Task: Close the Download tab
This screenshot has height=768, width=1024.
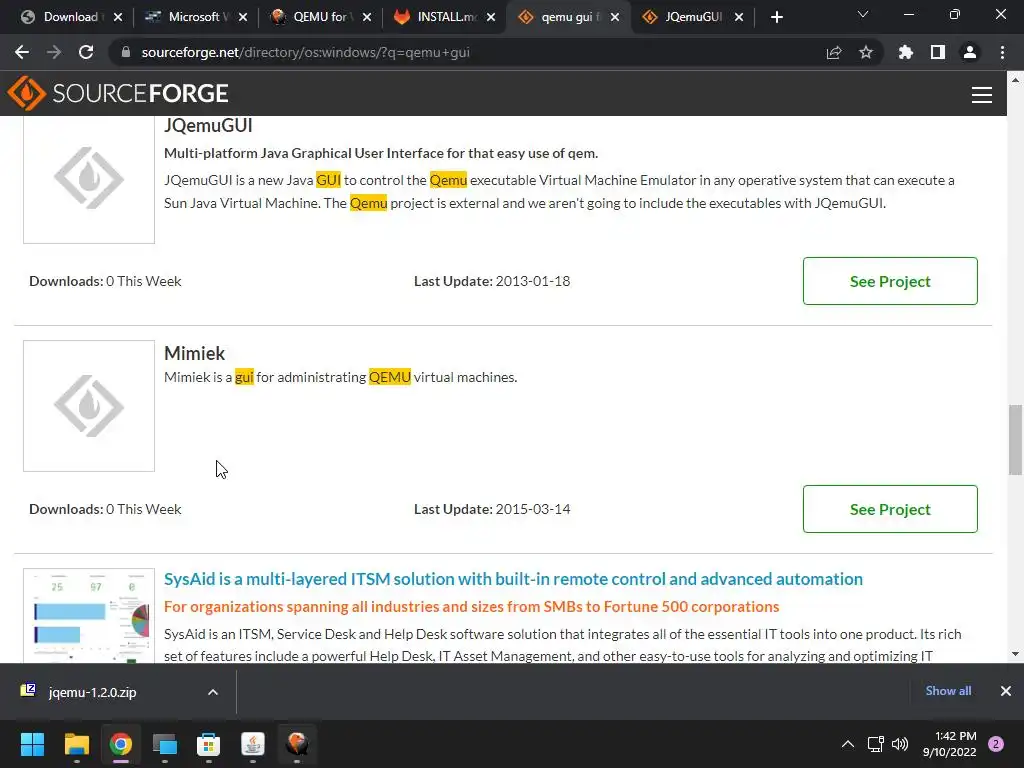Action: click(118, 17)
